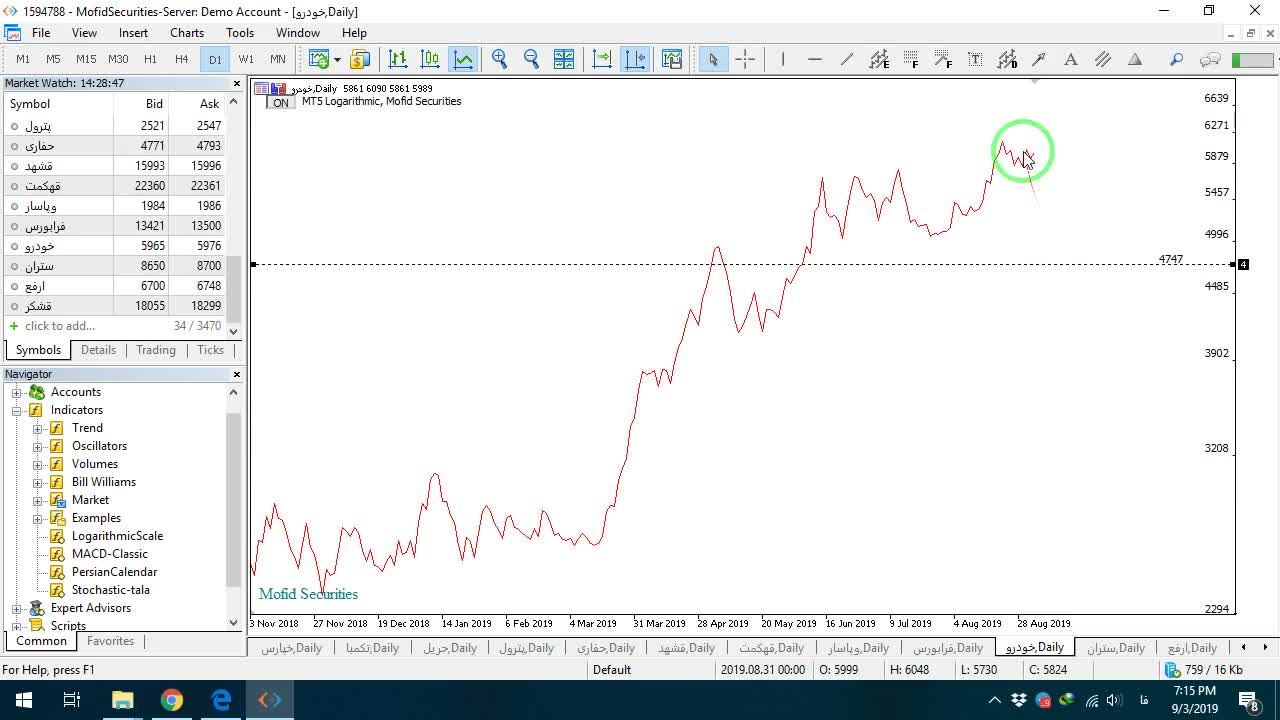Expand the Expert Advisors node

click(x=17, y=608)
